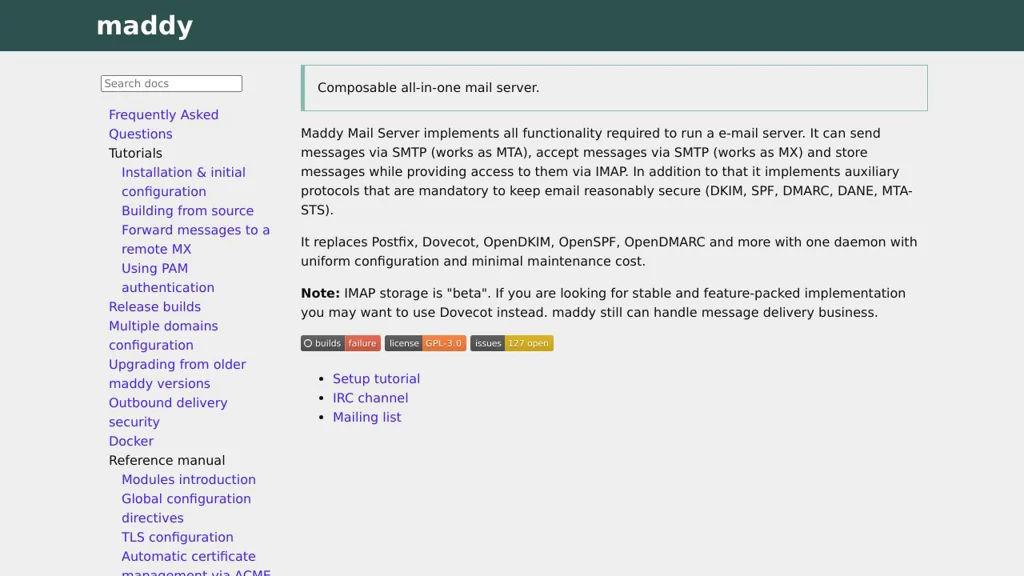Open Outbound delivery security page
Screen dimensions: 1024x576
point(168,412)
